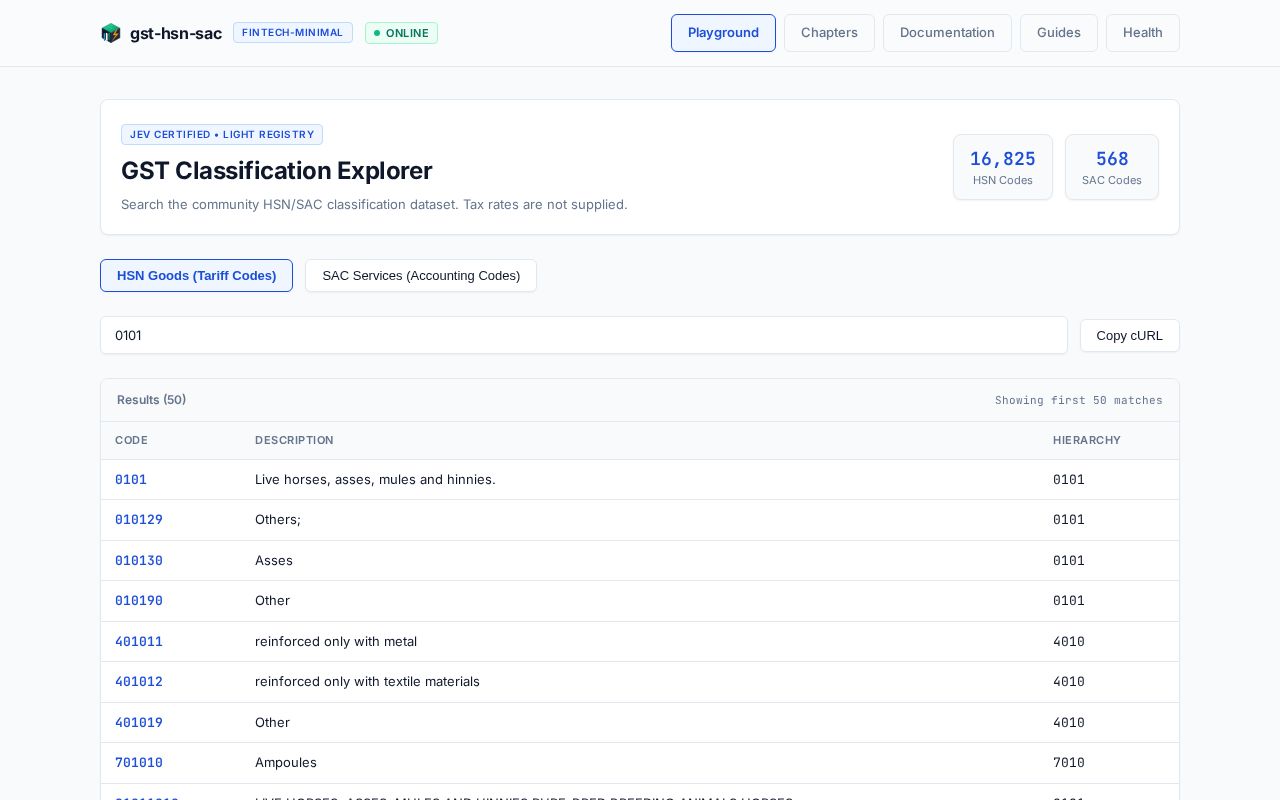Open HSN code 401019 link
Viewport: 1280px width, 800px height.
(x=139, y=723)
